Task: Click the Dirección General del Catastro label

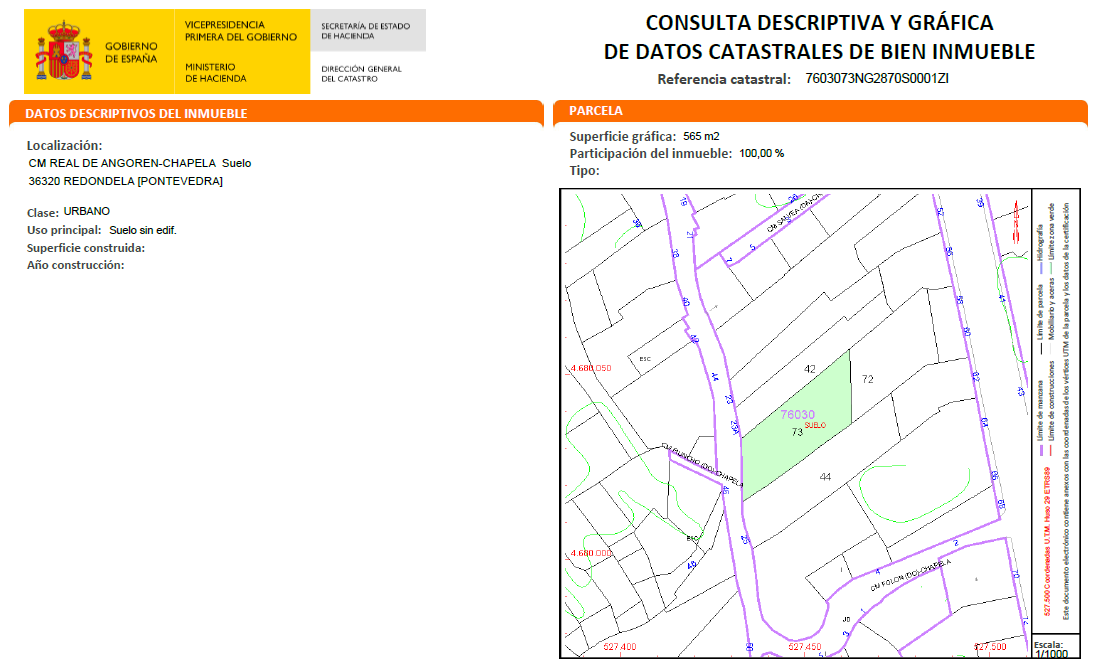Action: click(x=361, y=74)
